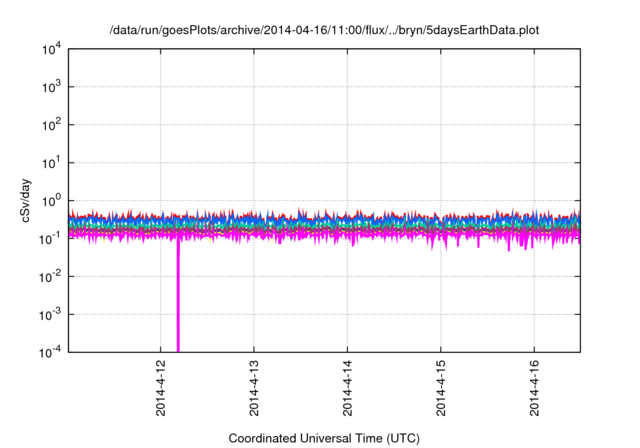Click the 2014-4-13 date tick label
The height and width of the screenshot is (448, 640).
254,388
